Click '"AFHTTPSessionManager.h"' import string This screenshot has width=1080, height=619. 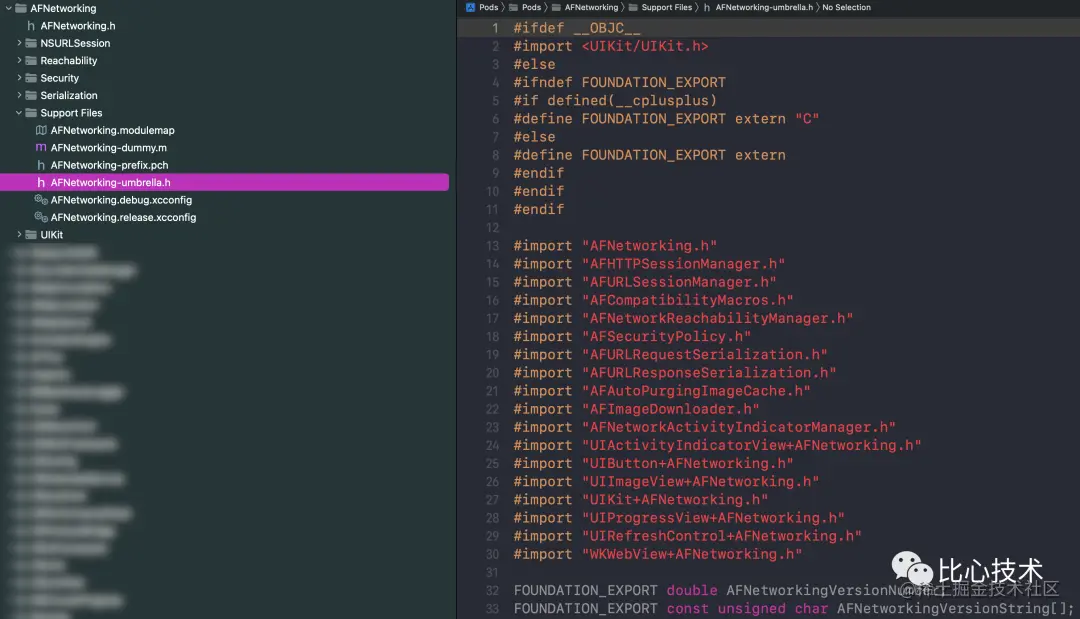[x=683, y=264]
